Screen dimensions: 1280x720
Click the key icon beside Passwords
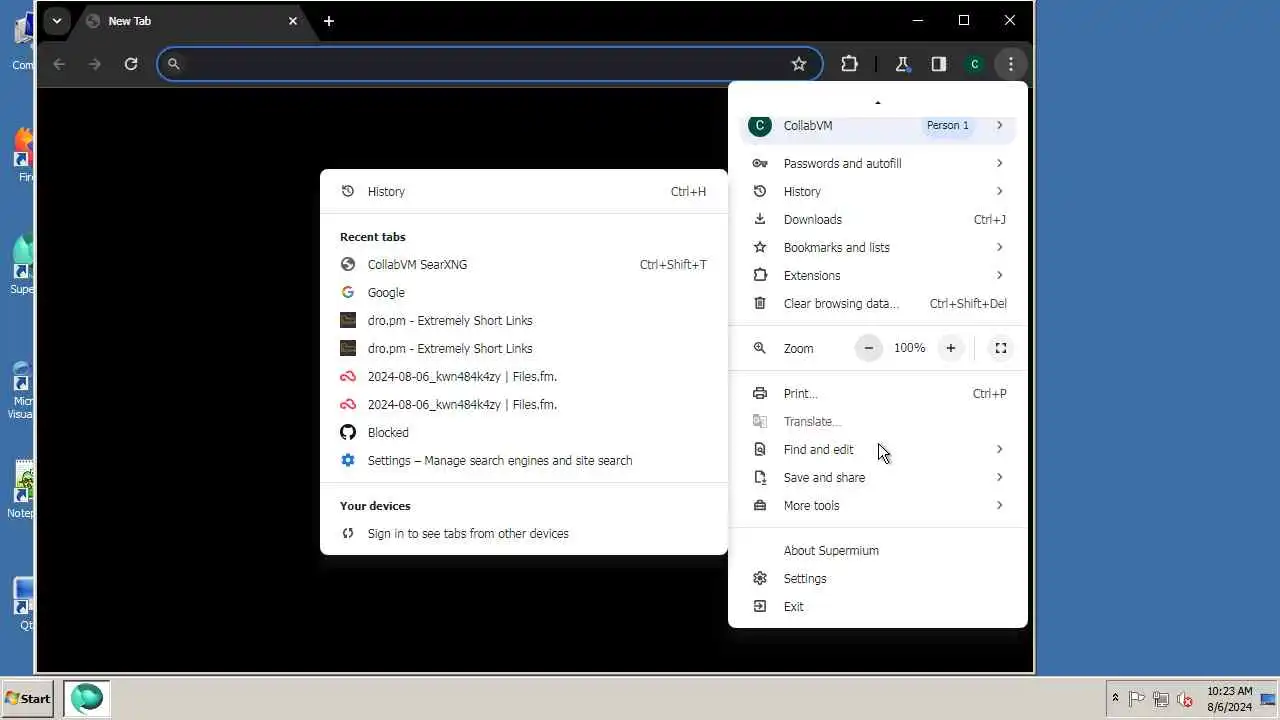[x=760, y=163]
